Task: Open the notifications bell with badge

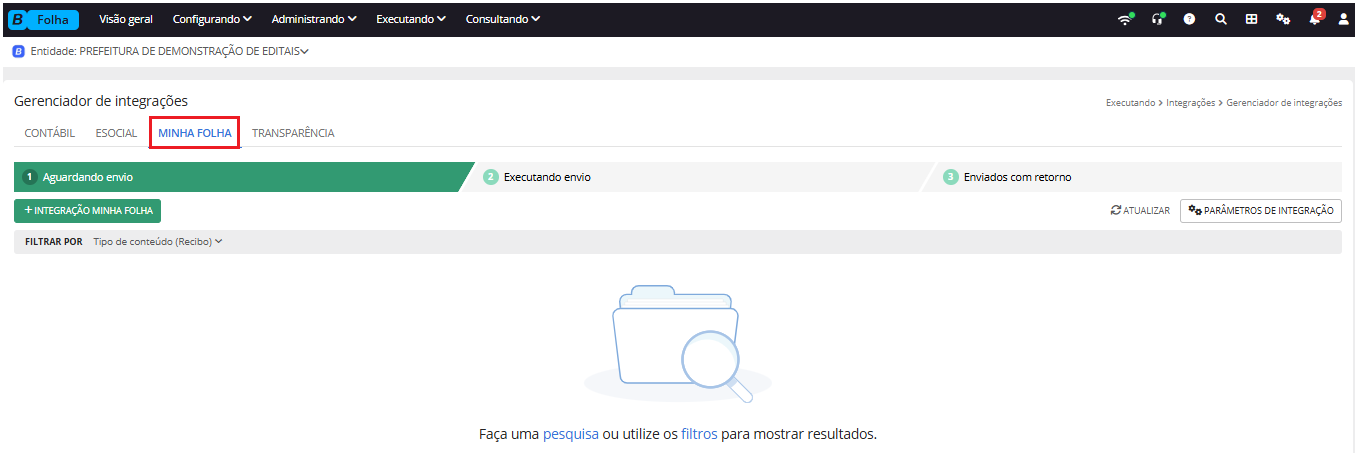Action: tap(1314, 19)
